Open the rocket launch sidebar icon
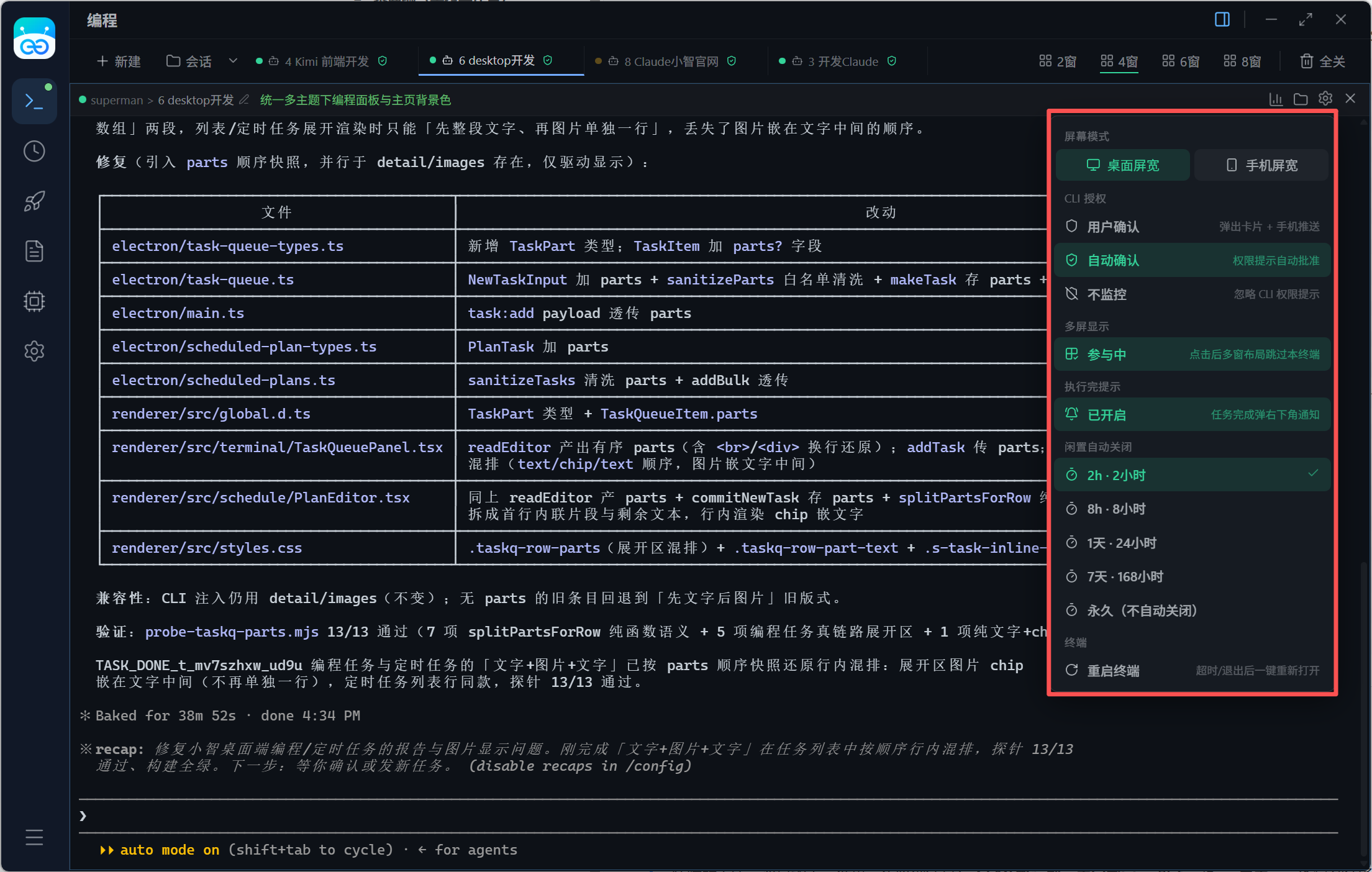Viewport: 1372px width, 872px height. click(34, 201)
